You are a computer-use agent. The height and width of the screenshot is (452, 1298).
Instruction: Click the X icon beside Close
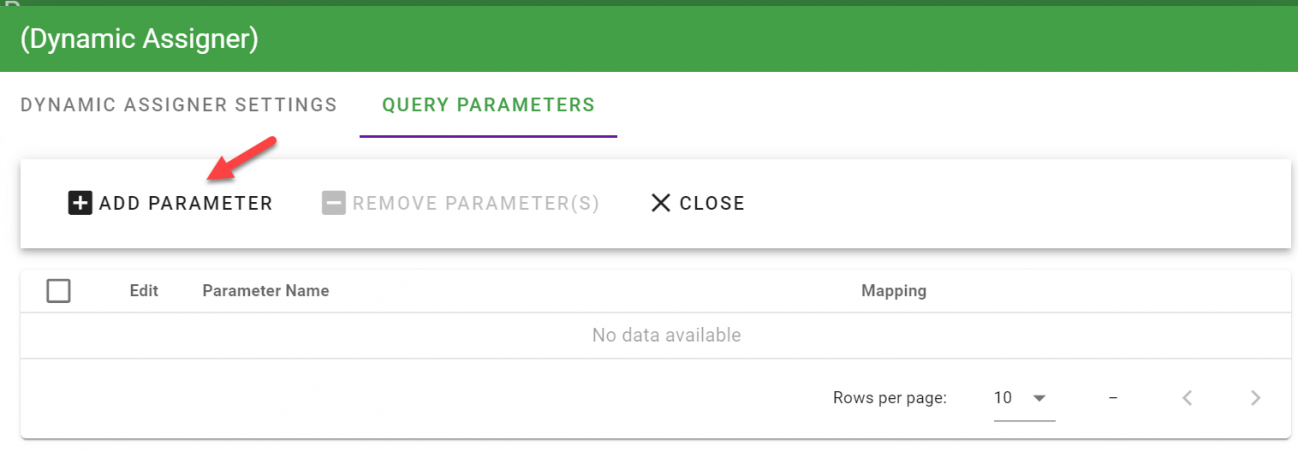[x=661, y=203]
